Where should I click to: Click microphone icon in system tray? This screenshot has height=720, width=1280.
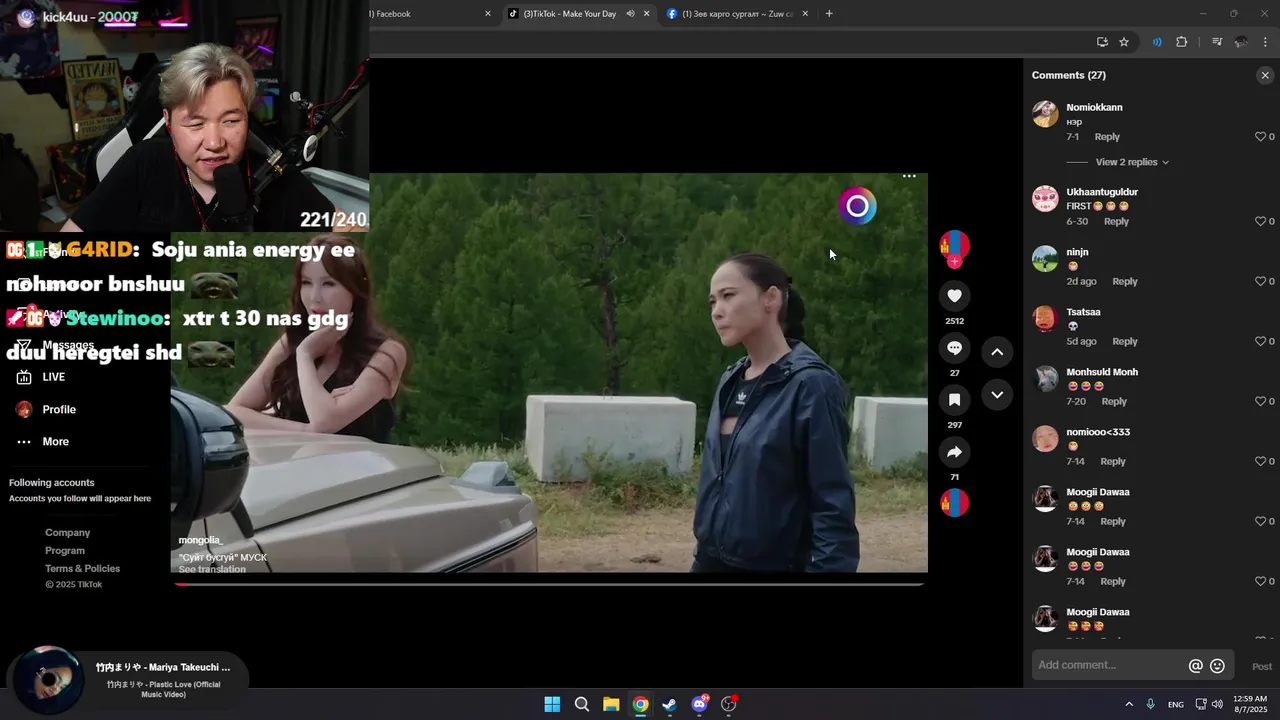click(x=1151, y=704)
